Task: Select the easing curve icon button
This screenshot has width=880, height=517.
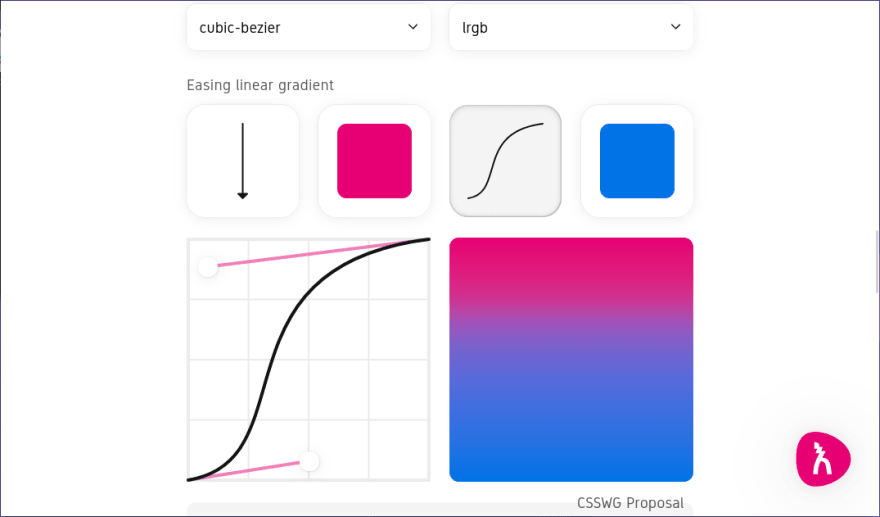Action: [505, 161]
